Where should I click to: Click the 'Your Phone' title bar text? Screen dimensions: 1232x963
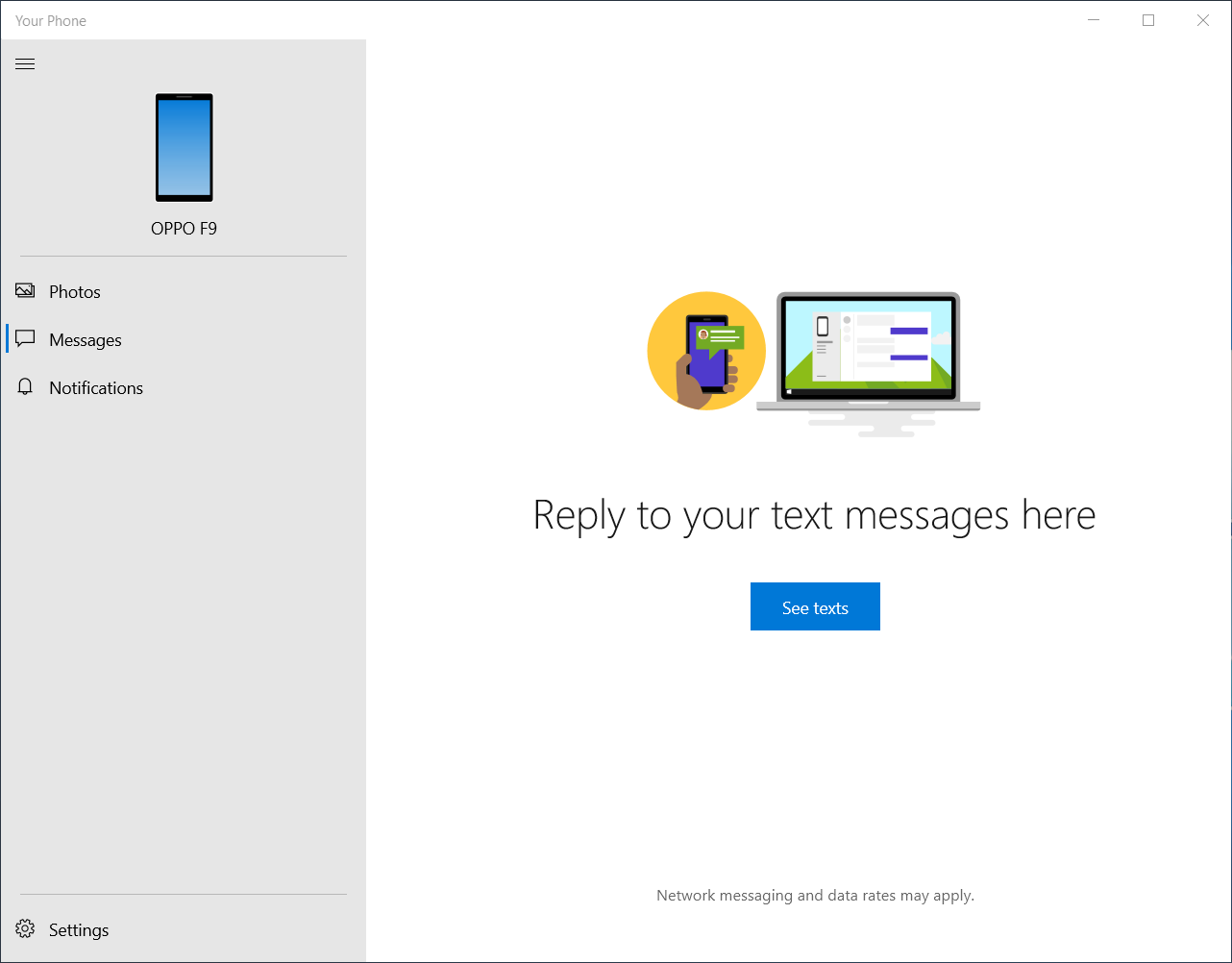[51, 20]
